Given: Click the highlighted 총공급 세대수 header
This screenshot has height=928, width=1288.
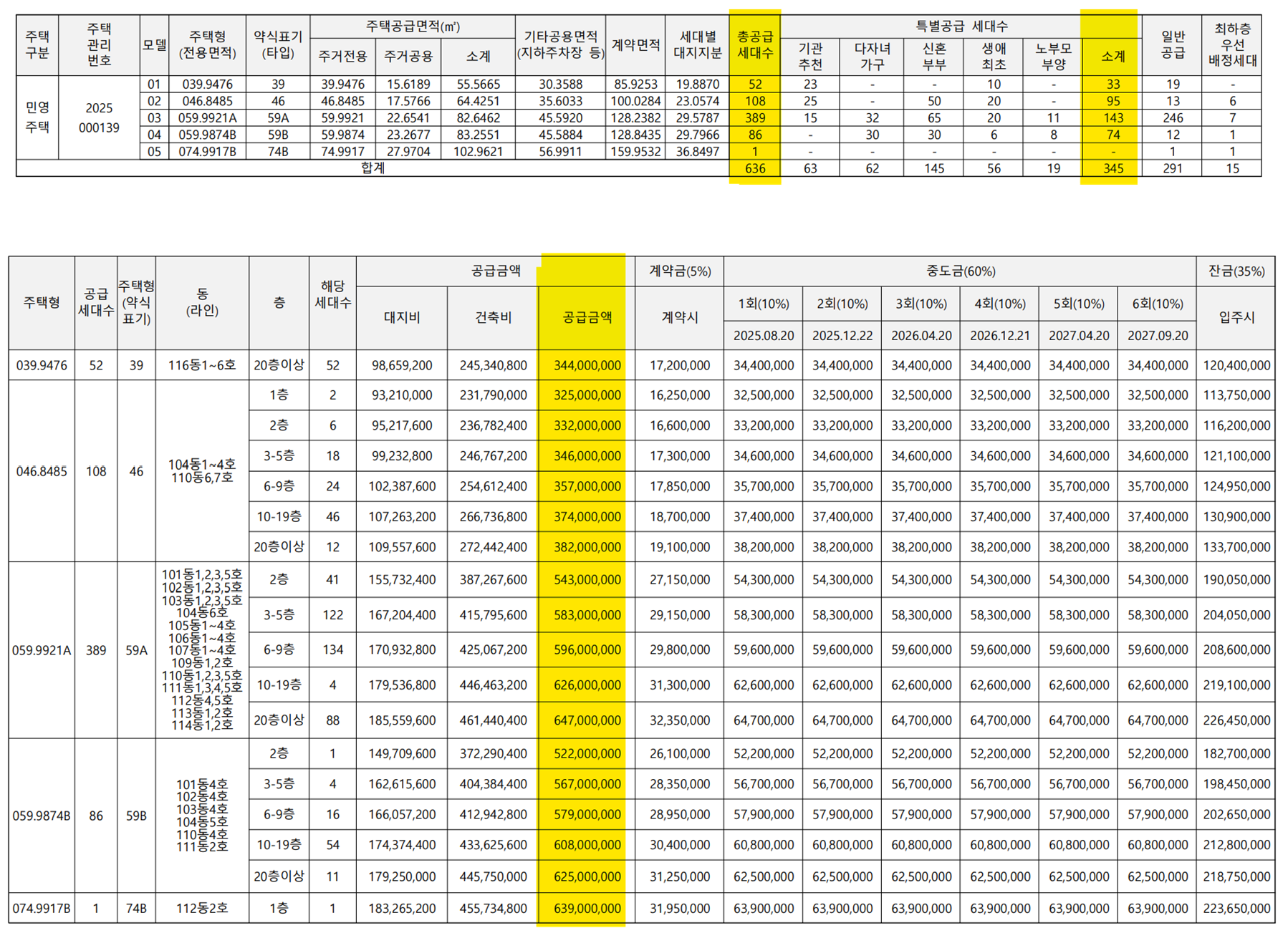Looking at the screenshot, I should coord(755,44).
